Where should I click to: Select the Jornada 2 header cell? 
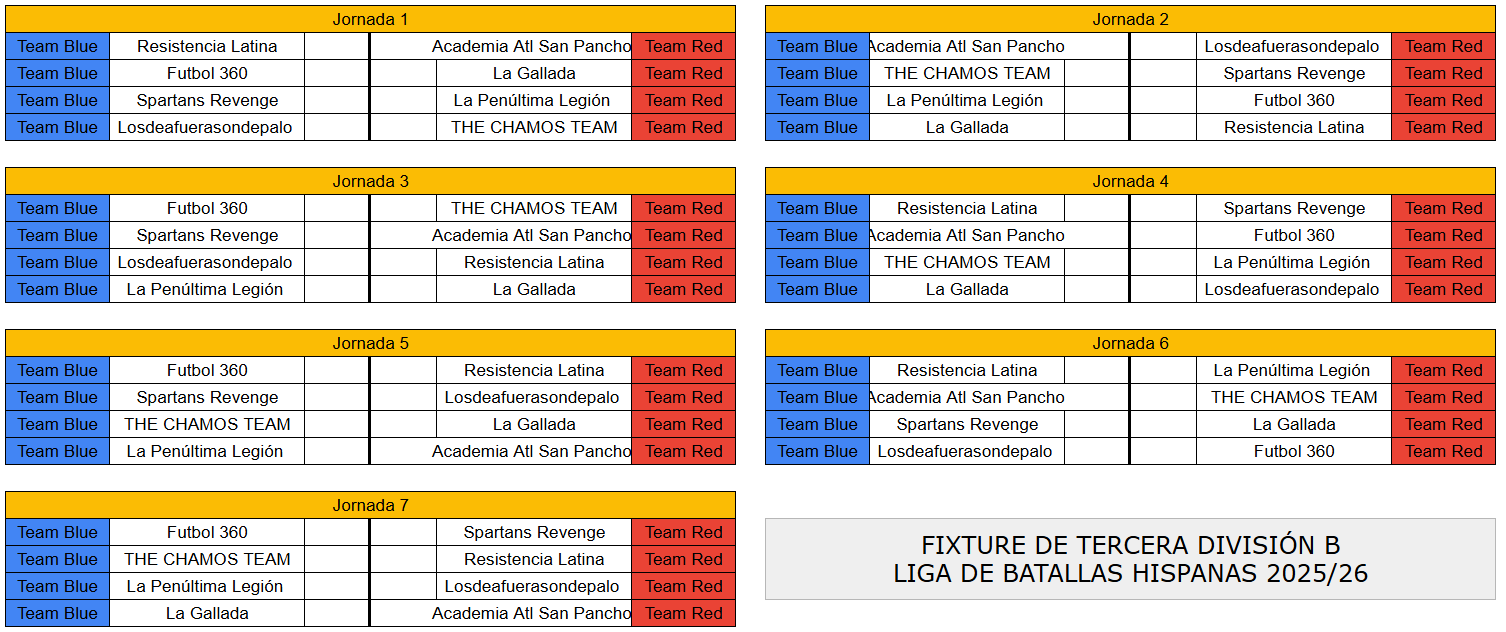coord(1130,19)
